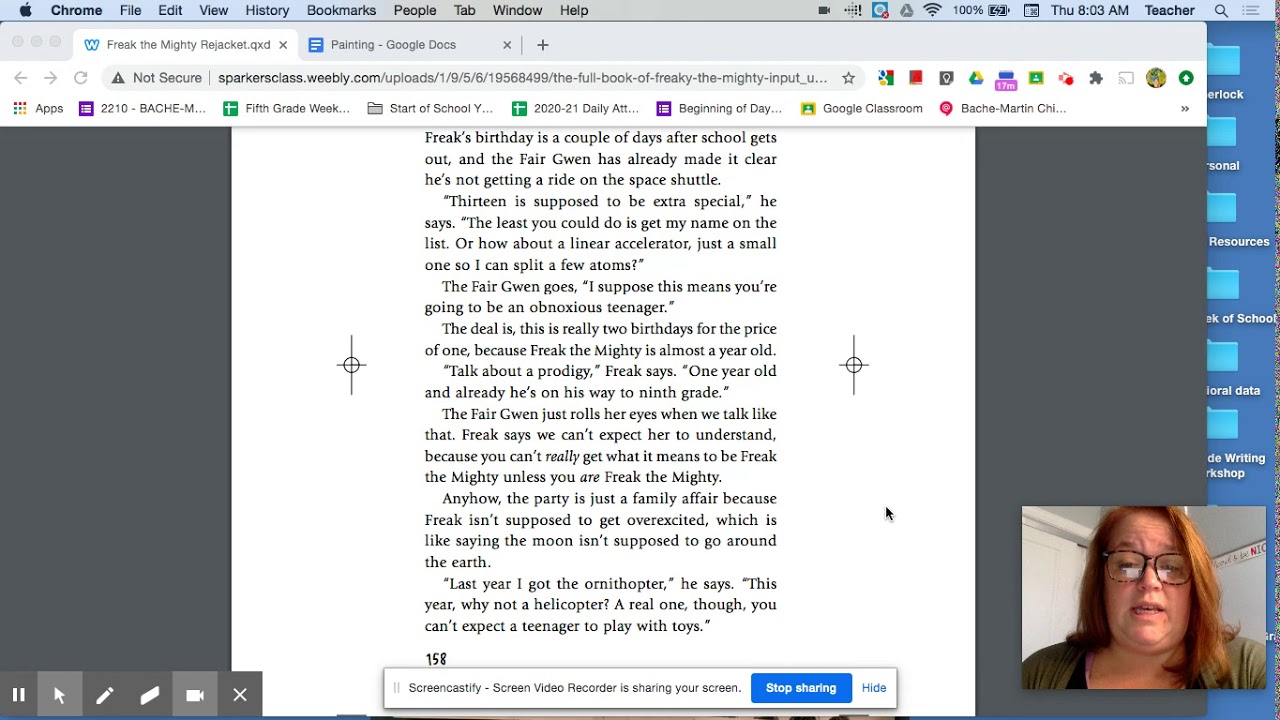
Task: Open the Wi-Fi status menu
Action: coord(932,10)
